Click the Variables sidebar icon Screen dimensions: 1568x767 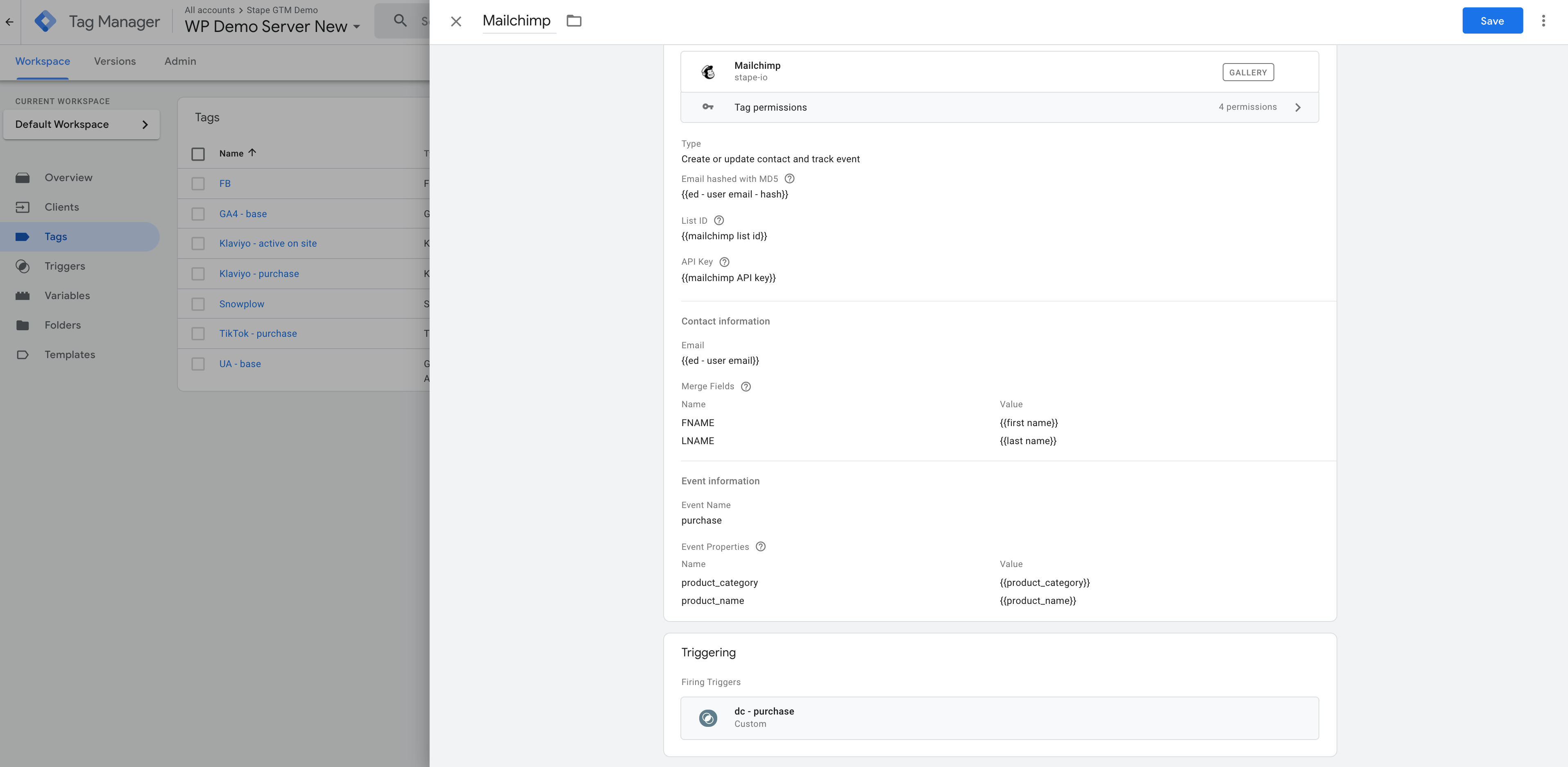pyautogui.click(x=23, y=296)
